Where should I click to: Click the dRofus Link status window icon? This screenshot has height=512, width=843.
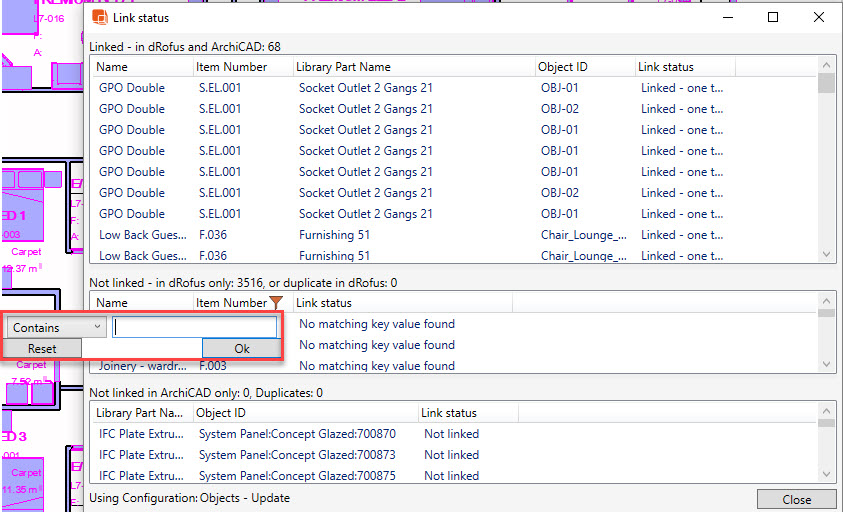tap(99, 17)
